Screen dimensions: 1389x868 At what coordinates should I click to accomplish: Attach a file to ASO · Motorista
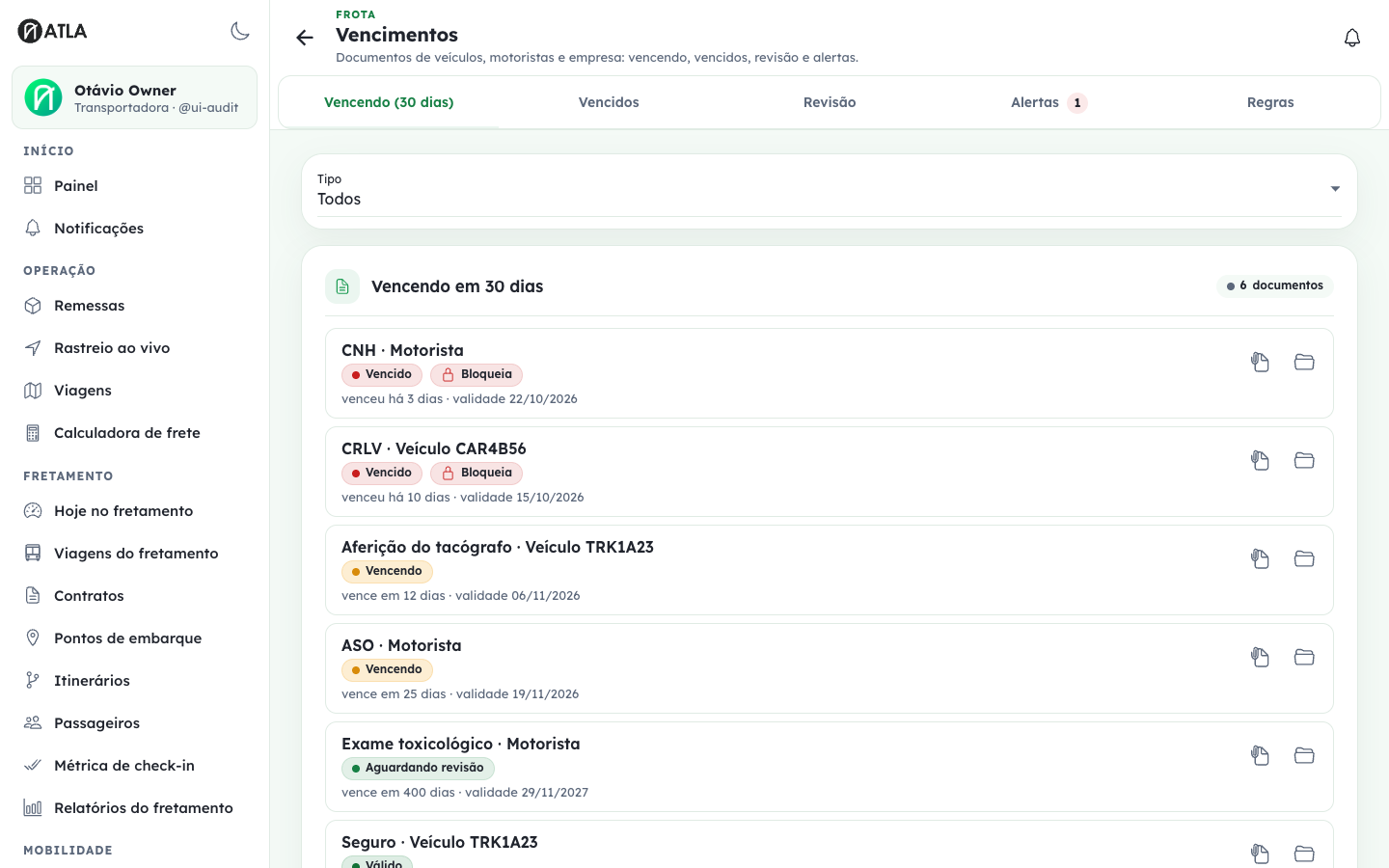point(1260,657)
